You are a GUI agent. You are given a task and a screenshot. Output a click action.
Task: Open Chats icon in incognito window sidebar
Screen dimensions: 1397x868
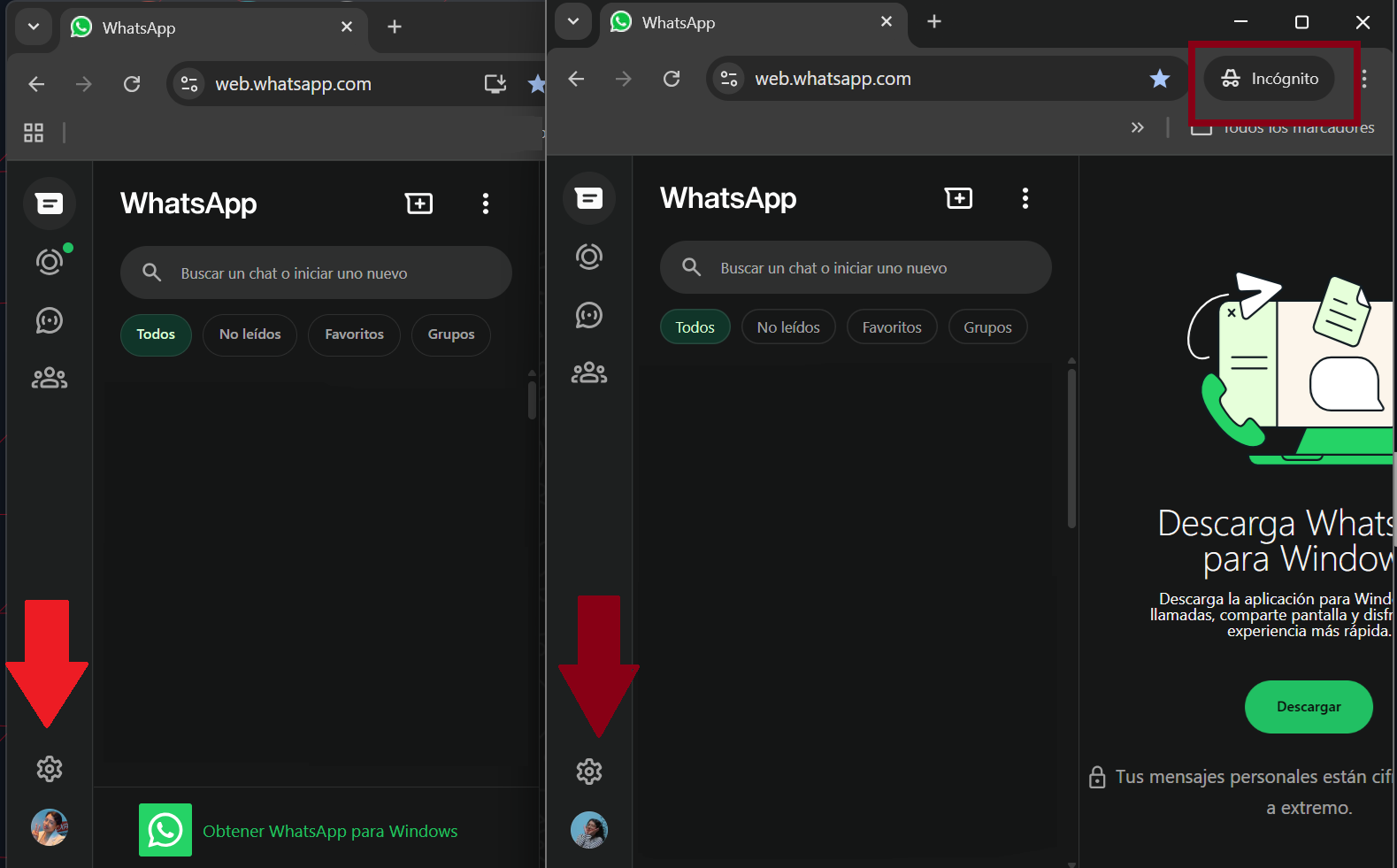coord(589,198)
